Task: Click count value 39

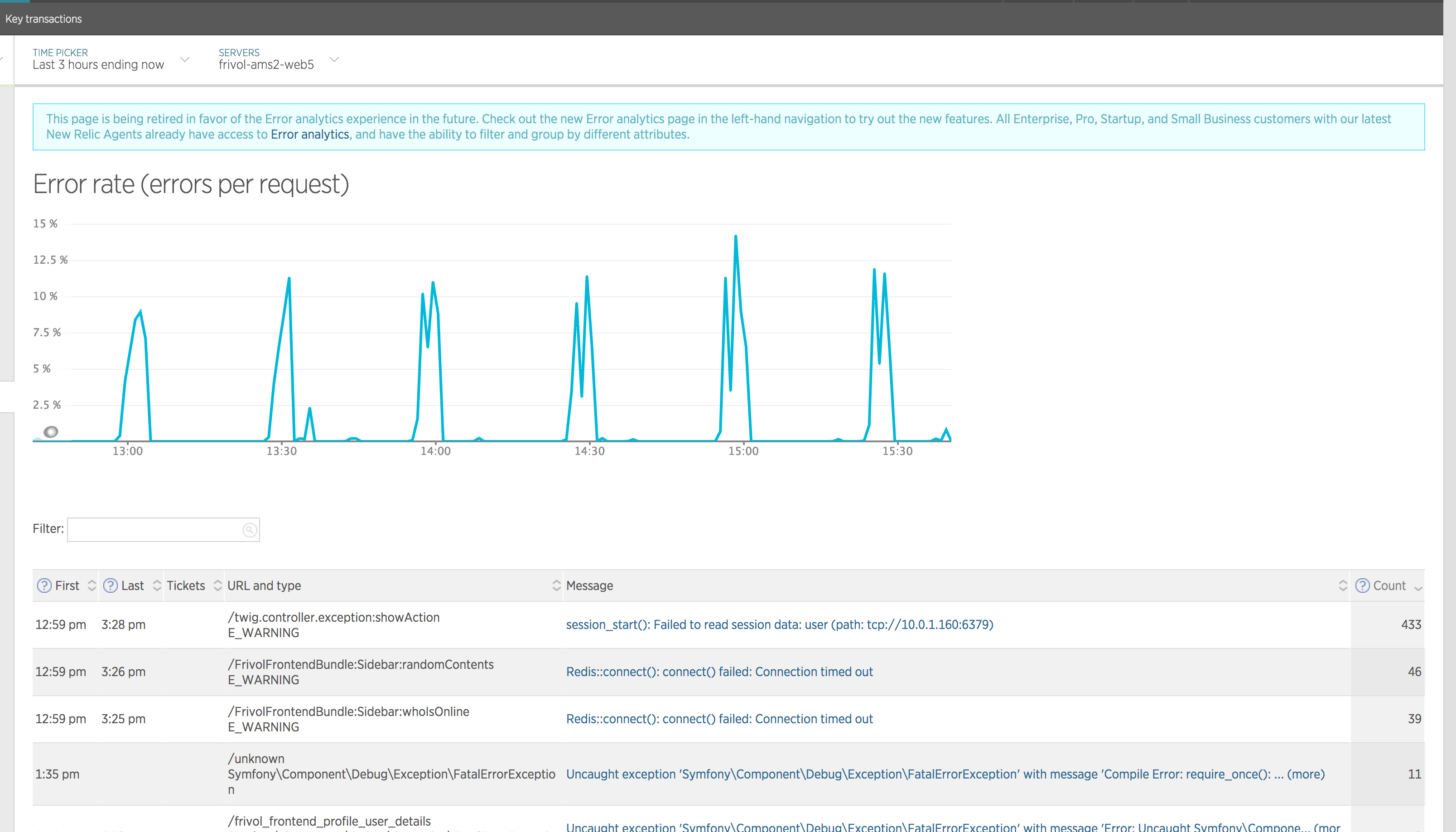Action: 1414,719
